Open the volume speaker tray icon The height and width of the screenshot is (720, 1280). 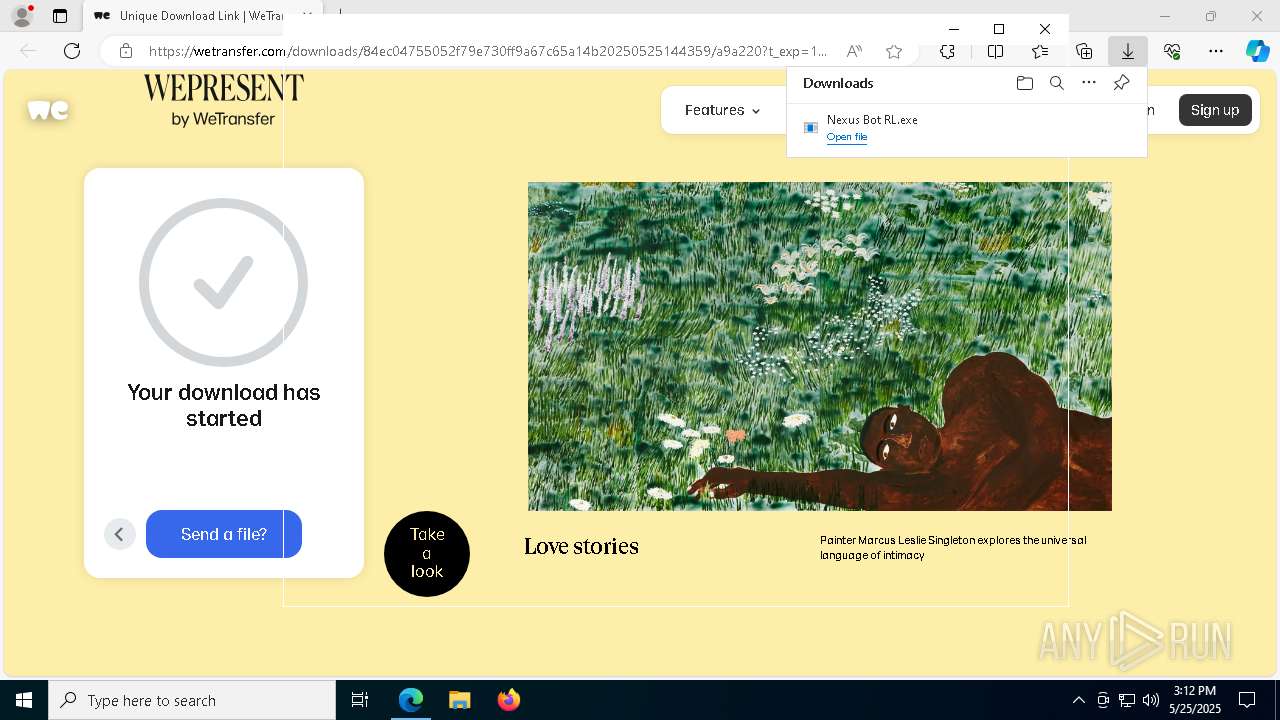coord(1150,700)
